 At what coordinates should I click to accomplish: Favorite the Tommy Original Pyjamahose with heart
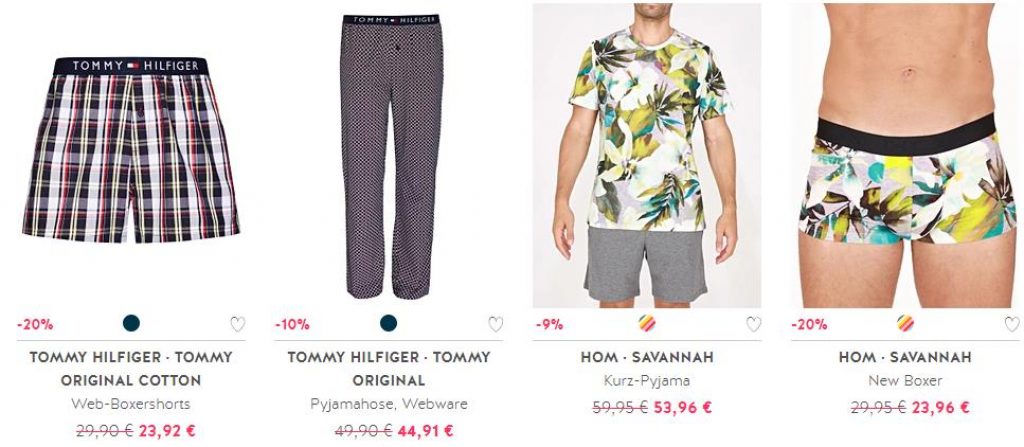point(496,324)
